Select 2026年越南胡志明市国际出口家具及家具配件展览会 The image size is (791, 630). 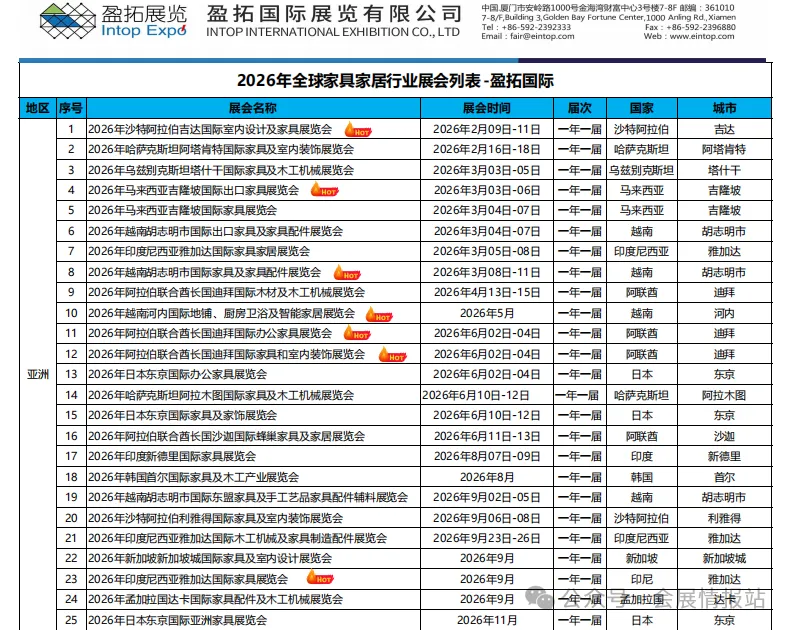pos(215,231)
